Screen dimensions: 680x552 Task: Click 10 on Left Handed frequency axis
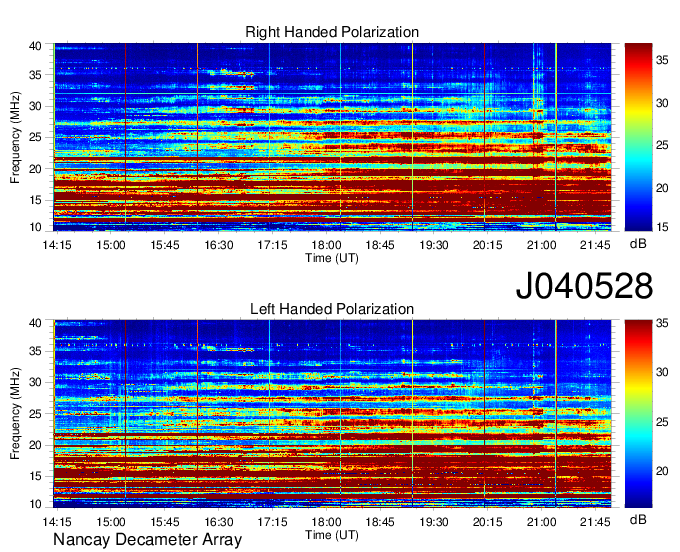tap(36, 503)
